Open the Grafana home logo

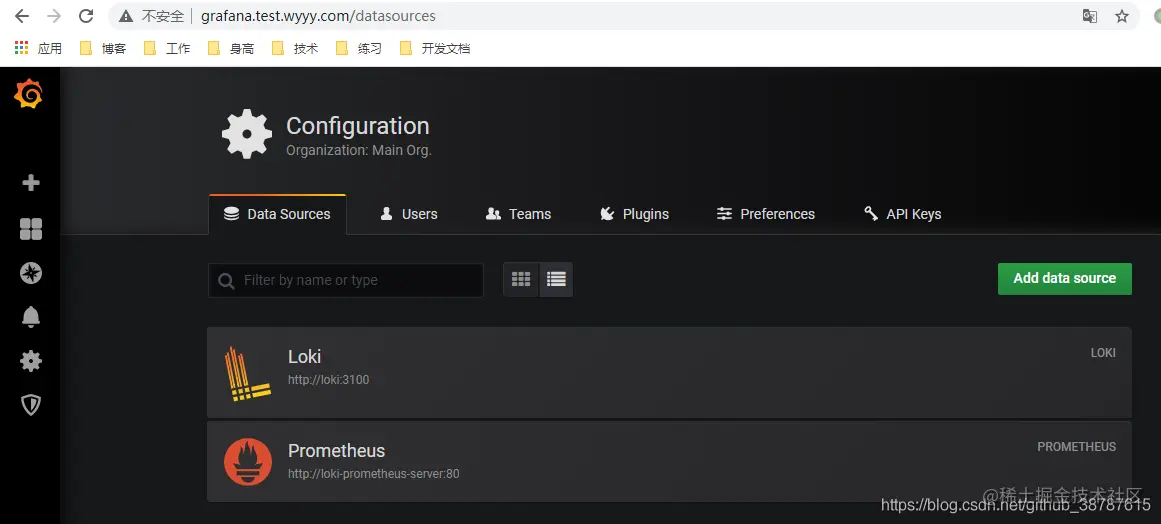[29, 94]
